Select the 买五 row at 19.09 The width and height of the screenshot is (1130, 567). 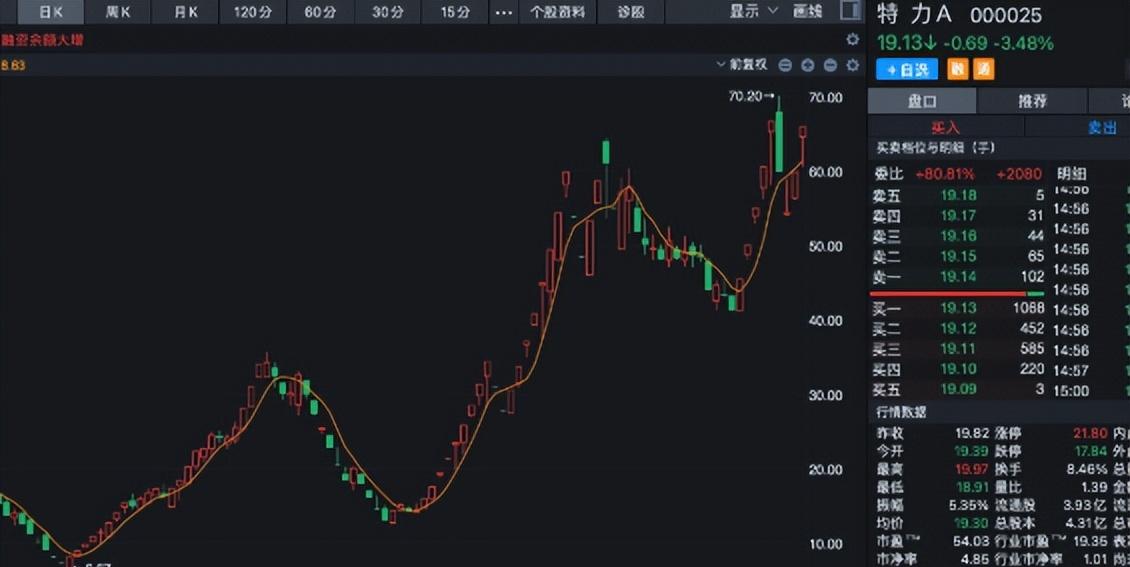pyautogui.click(x=958, y=389)
